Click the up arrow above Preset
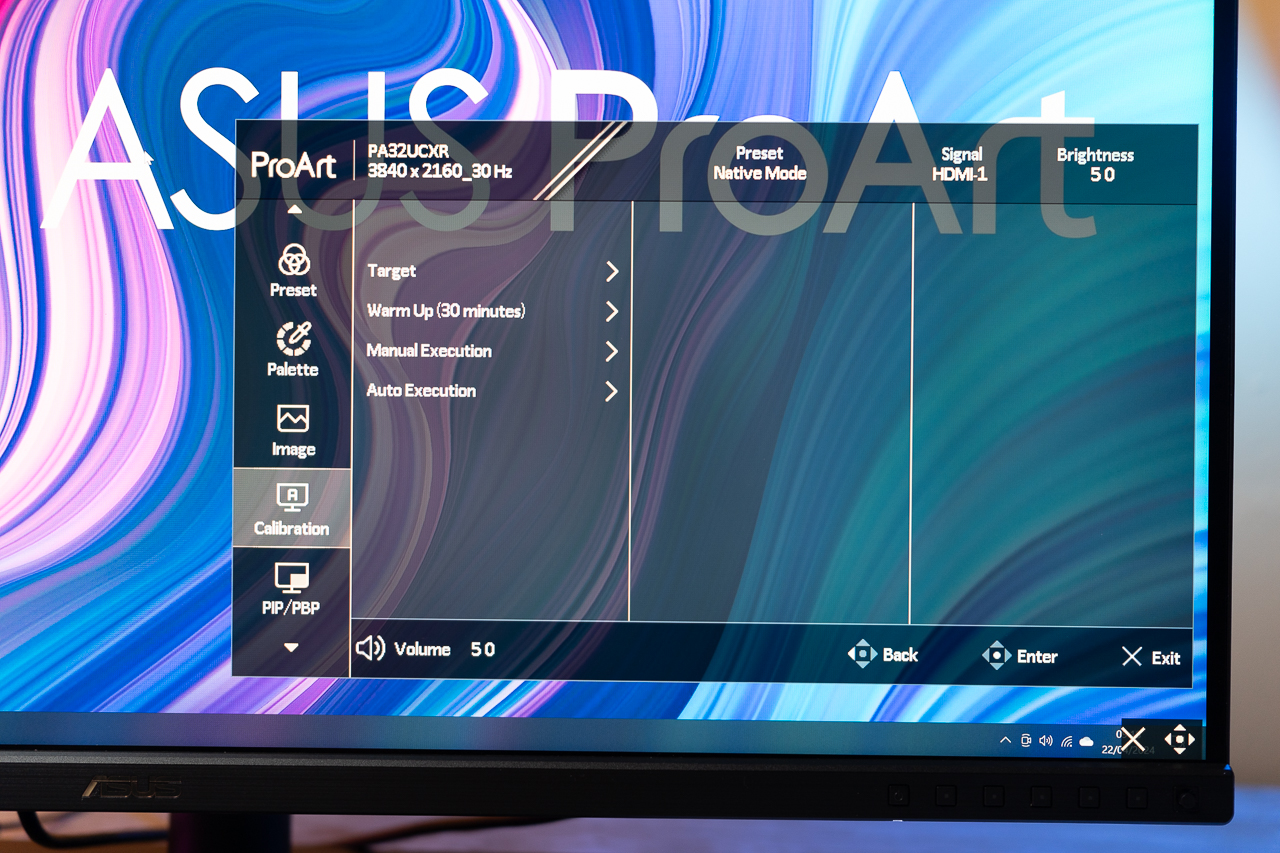This screenshot has width=1280, height=853. click(x=294, y=210)
